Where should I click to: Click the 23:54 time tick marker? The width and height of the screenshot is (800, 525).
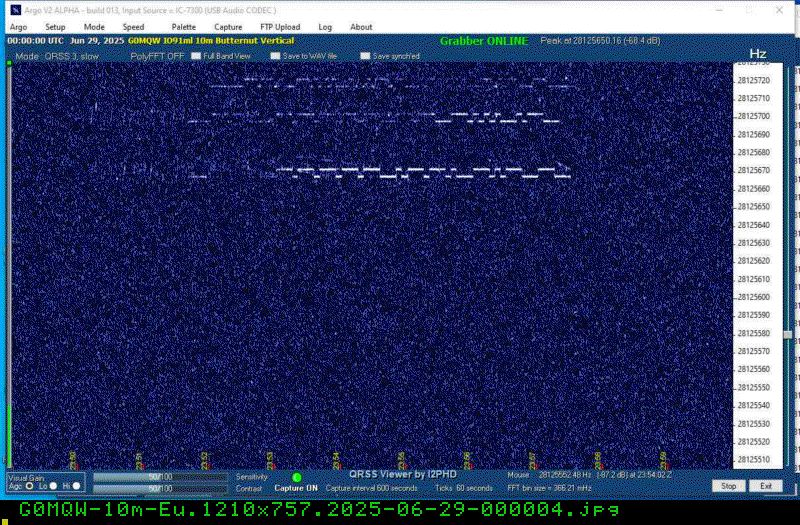pos(336,461)
